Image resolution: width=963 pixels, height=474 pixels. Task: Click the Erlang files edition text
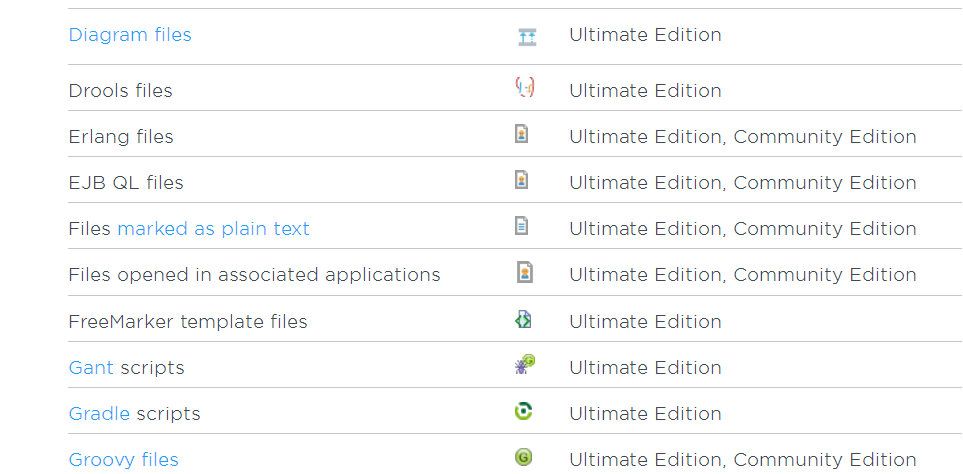point(743,137)
